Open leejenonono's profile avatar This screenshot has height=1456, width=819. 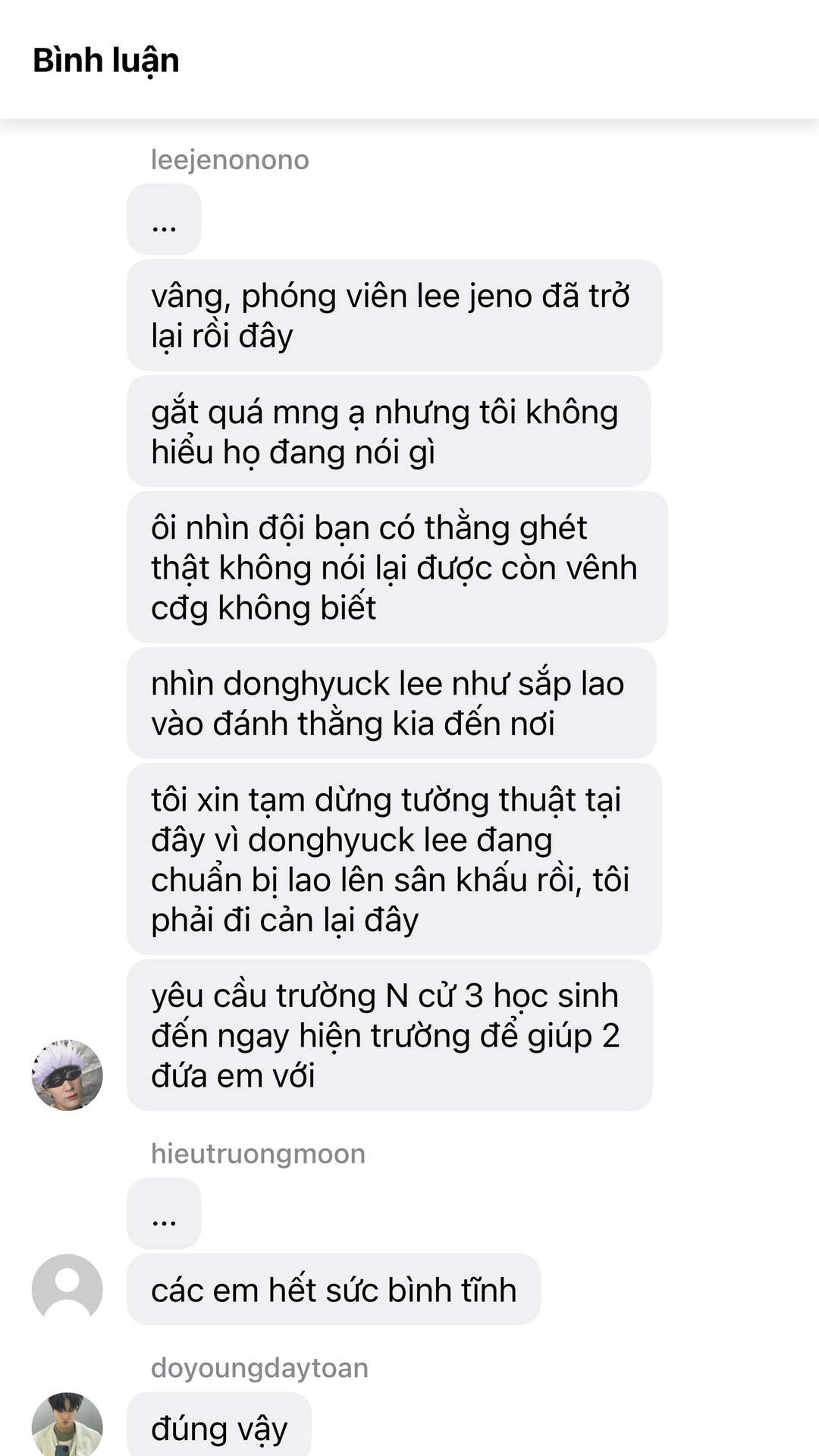click(x=67, y=1075)
